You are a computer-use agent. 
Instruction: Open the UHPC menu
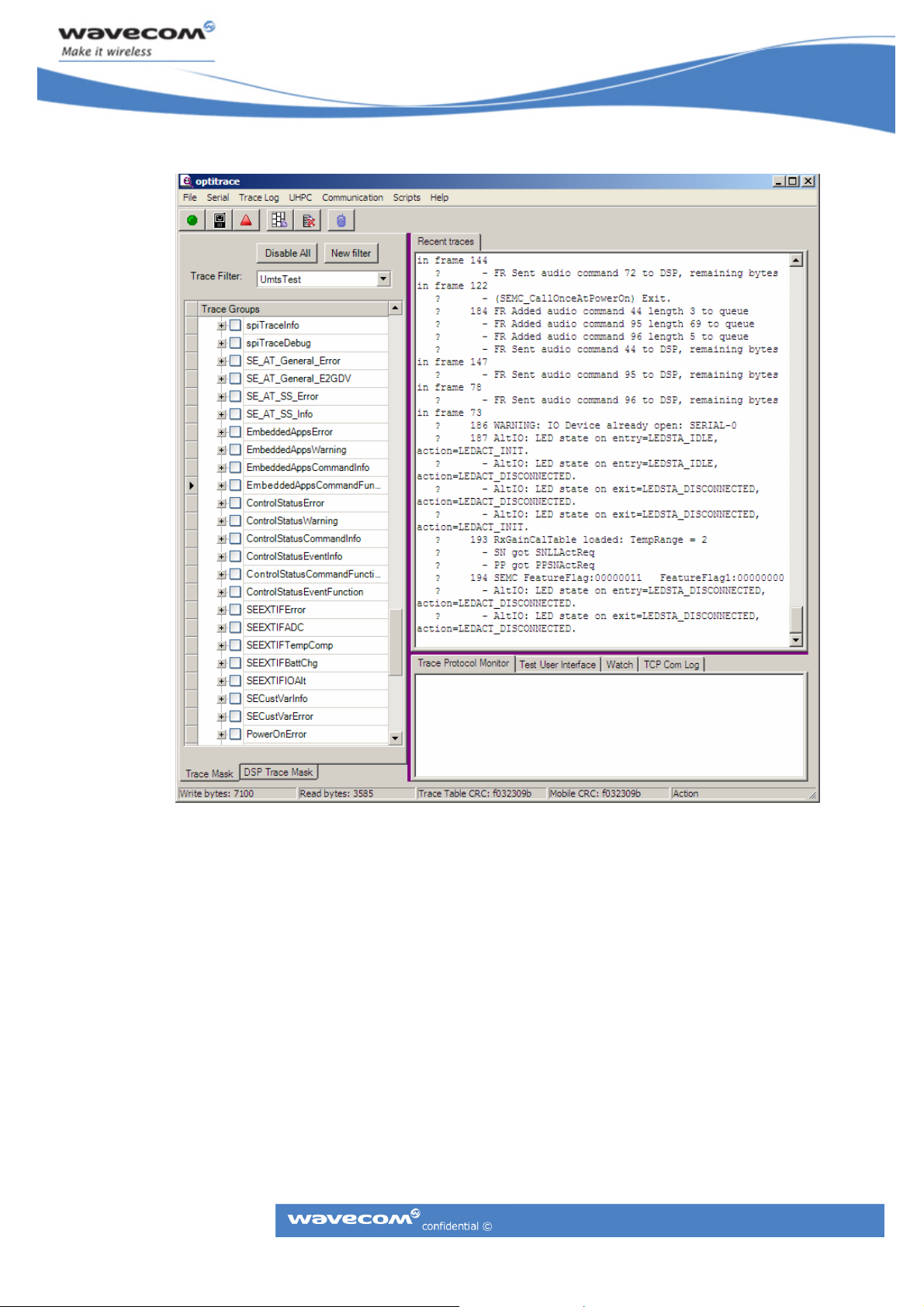[300, 198]
